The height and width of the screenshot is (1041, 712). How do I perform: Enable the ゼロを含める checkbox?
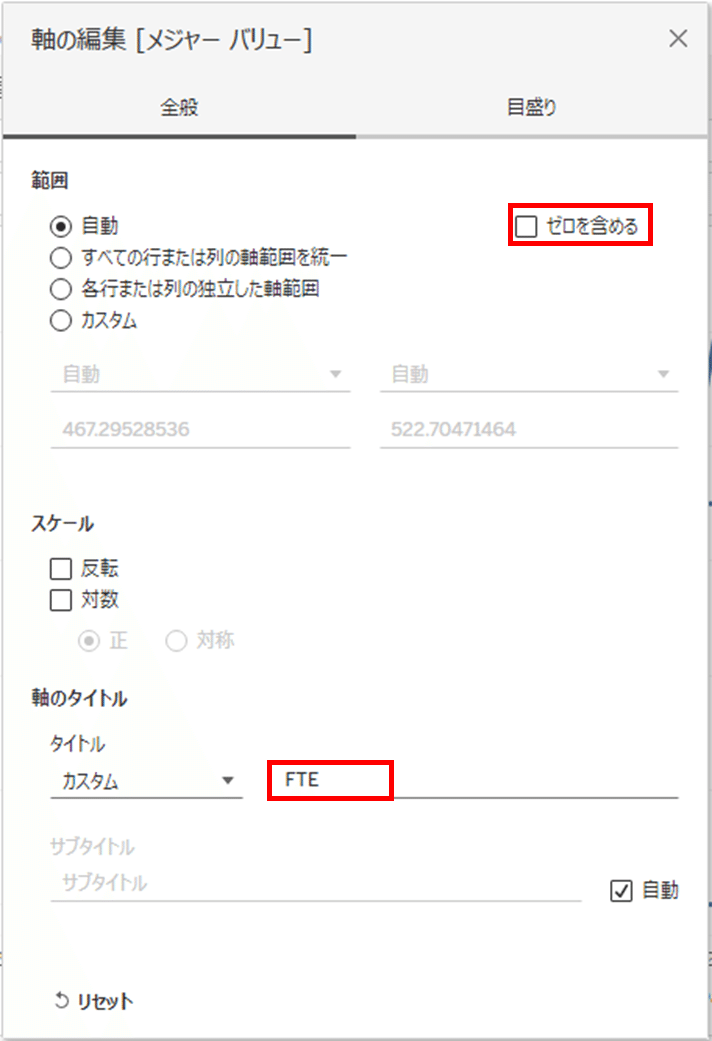pos(526,226)
